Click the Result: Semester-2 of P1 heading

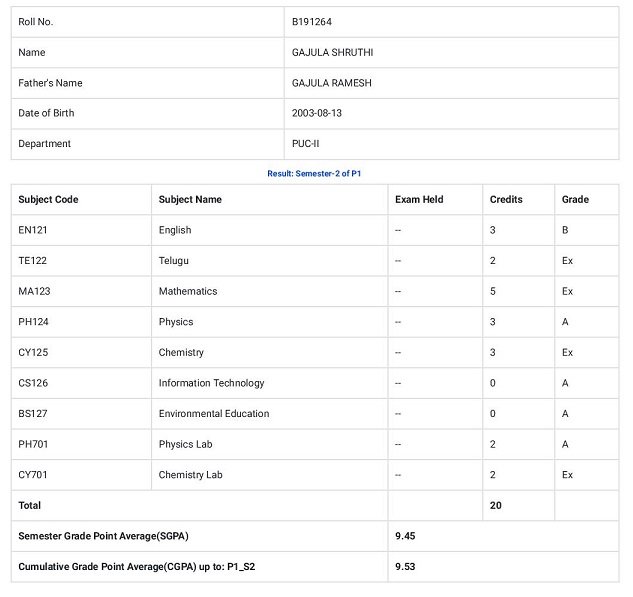click(314, 174)
